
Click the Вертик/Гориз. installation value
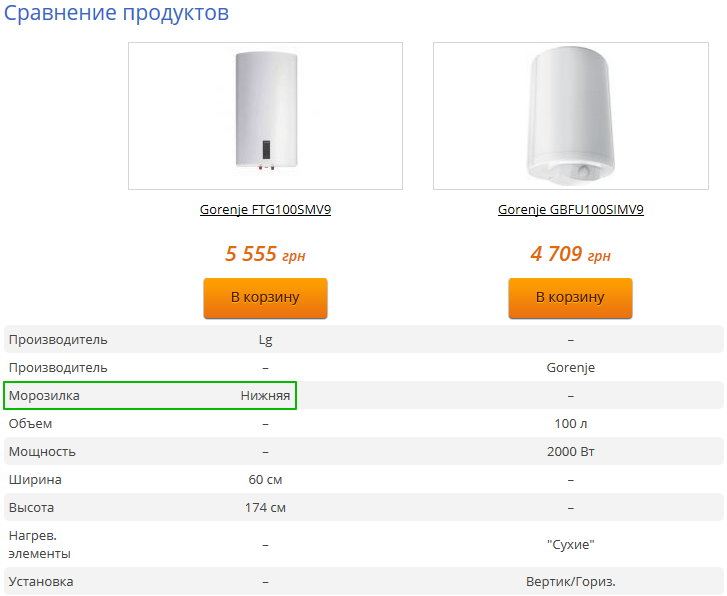pyautogui.click(x=570, y=582)
